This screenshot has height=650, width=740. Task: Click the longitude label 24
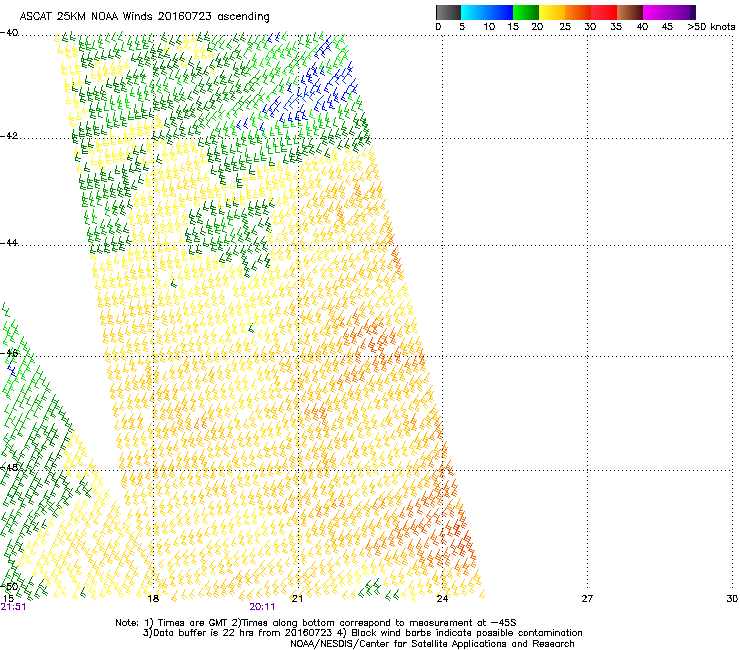click(442, 599)
